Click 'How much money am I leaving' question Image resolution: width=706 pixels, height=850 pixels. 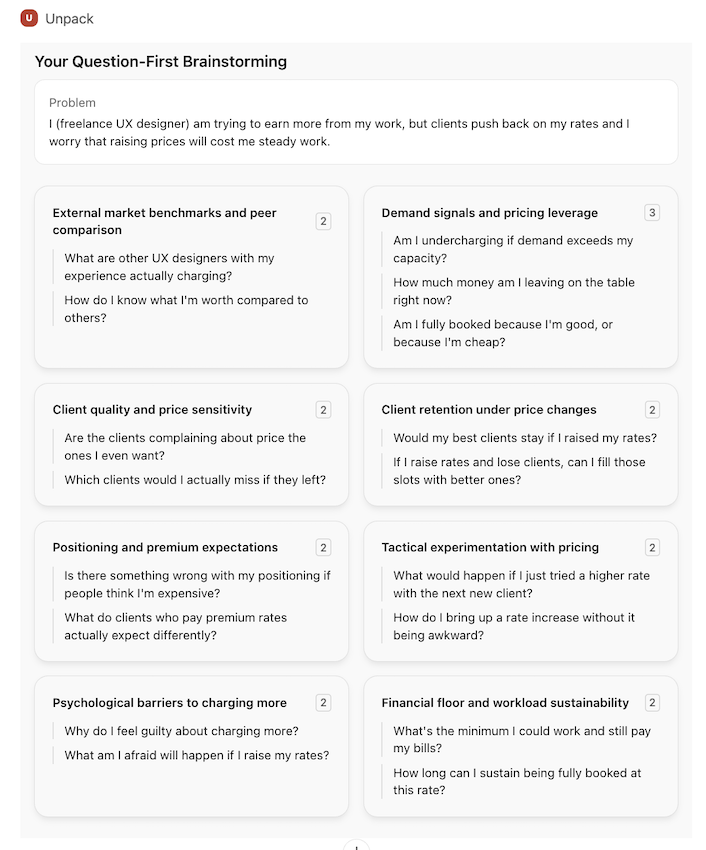(513, 291)
